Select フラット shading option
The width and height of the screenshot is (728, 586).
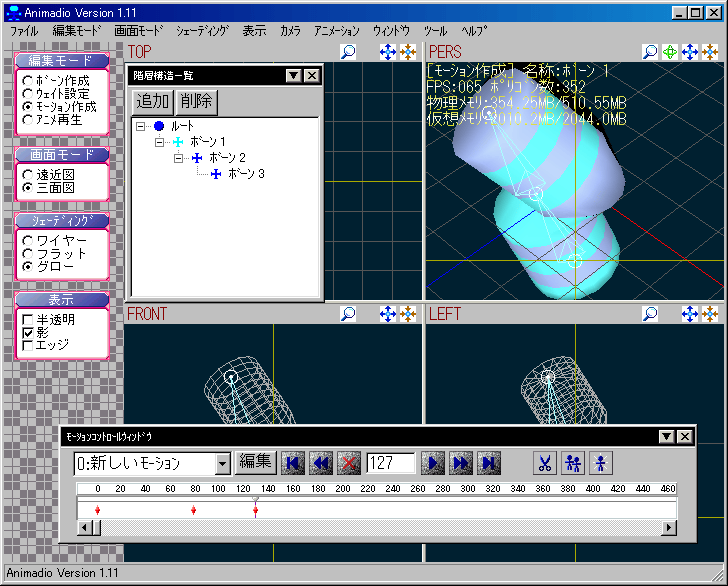coord(28,254)
